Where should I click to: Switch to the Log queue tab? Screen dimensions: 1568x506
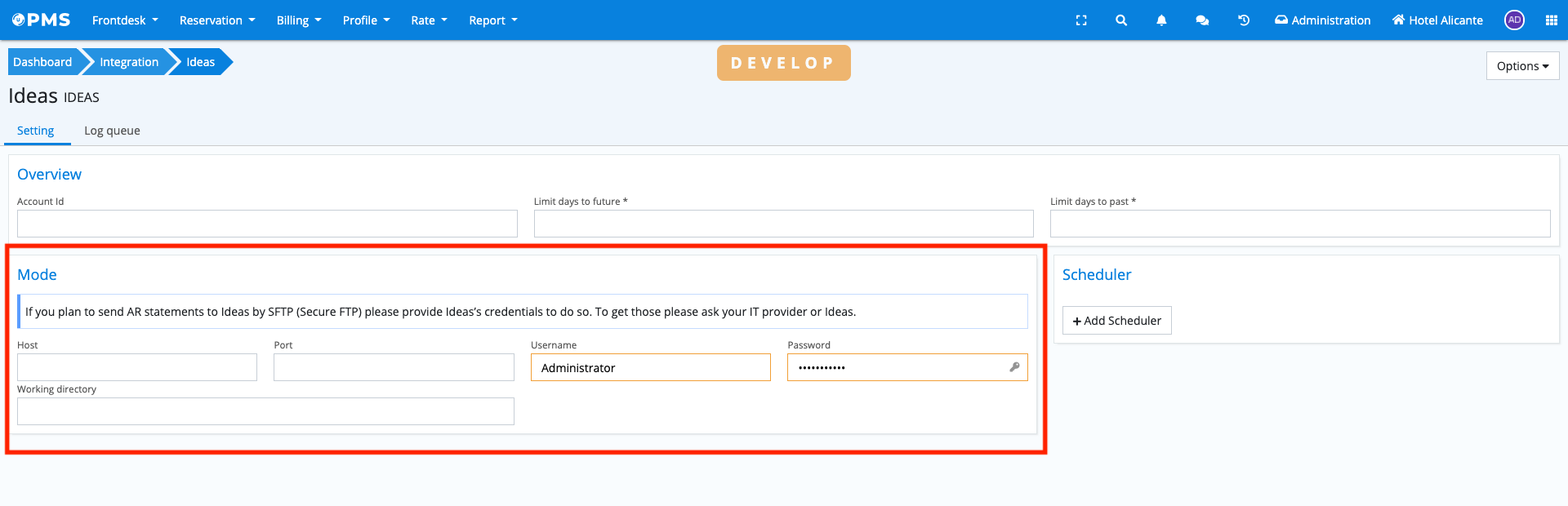pyautogui.click(x=112, y=131)
